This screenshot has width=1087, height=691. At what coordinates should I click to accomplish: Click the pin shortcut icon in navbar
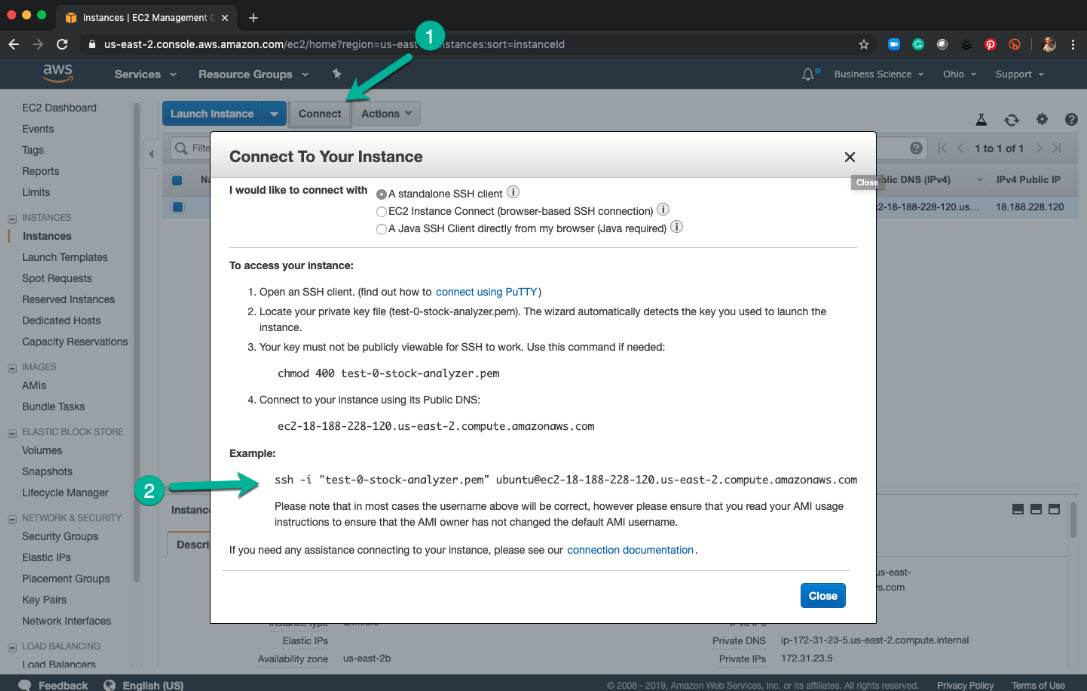pos(337,73)
